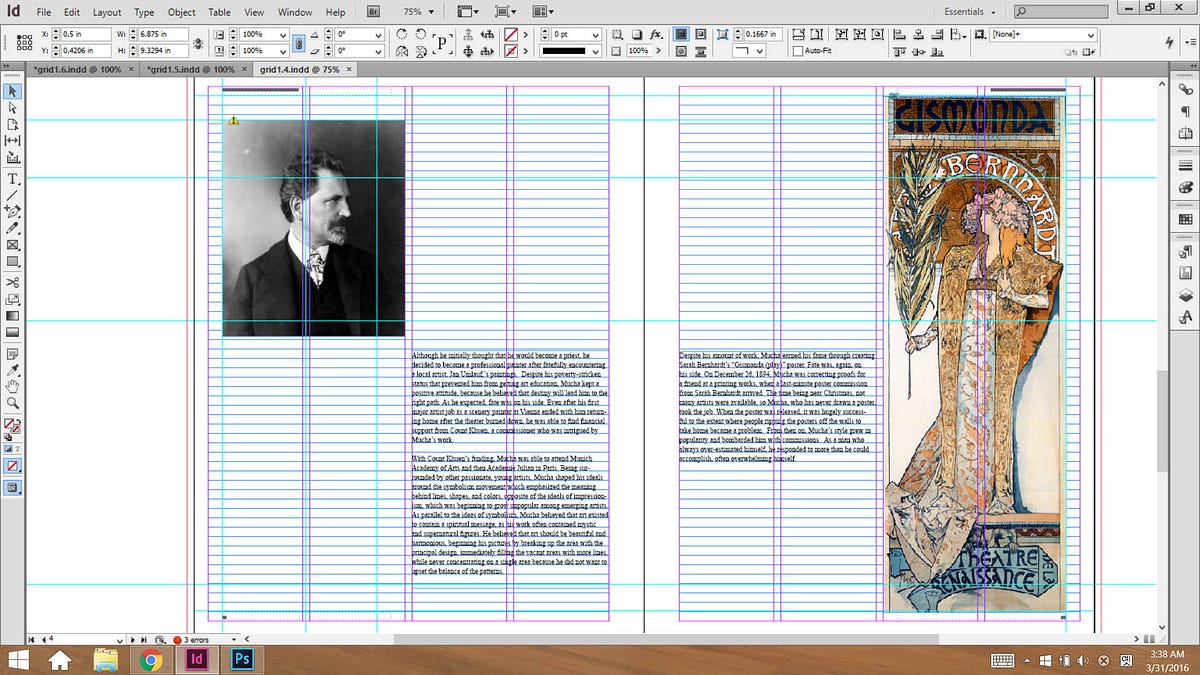Image resolution: width=1200 pixels, height=675 pixels.
Task: Pick the Eyedropper tool
Action: pyautogui.click(x=14, y=369)
